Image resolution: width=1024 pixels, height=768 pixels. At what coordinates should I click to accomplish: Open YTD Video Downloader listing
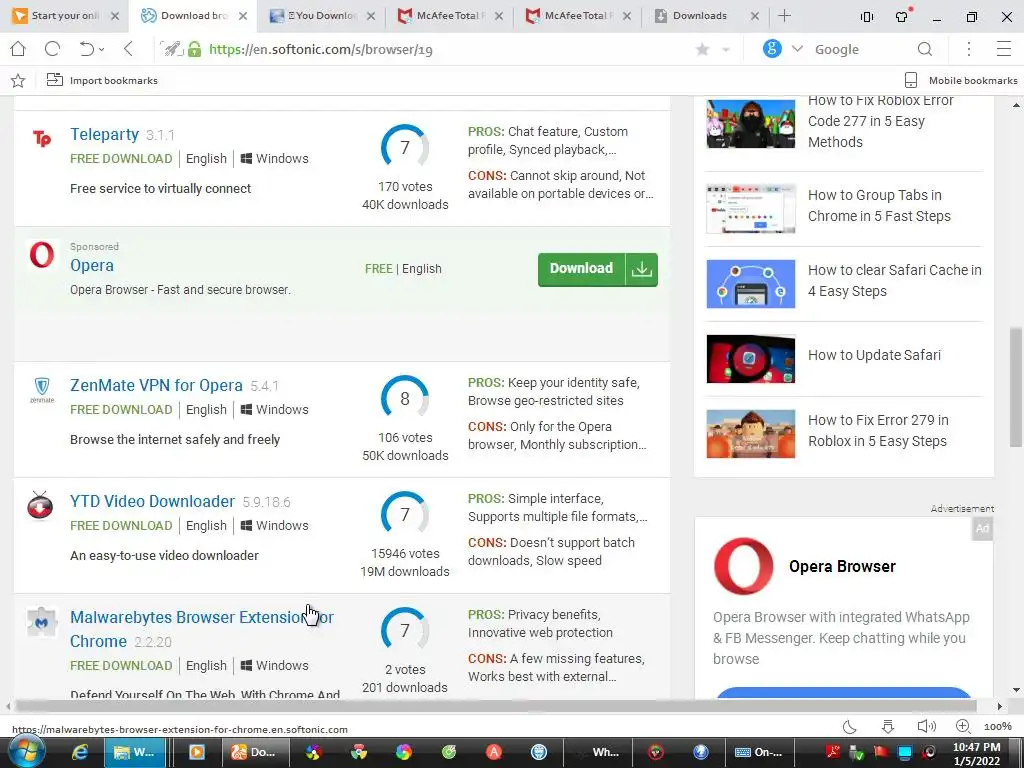click(152, 501)
